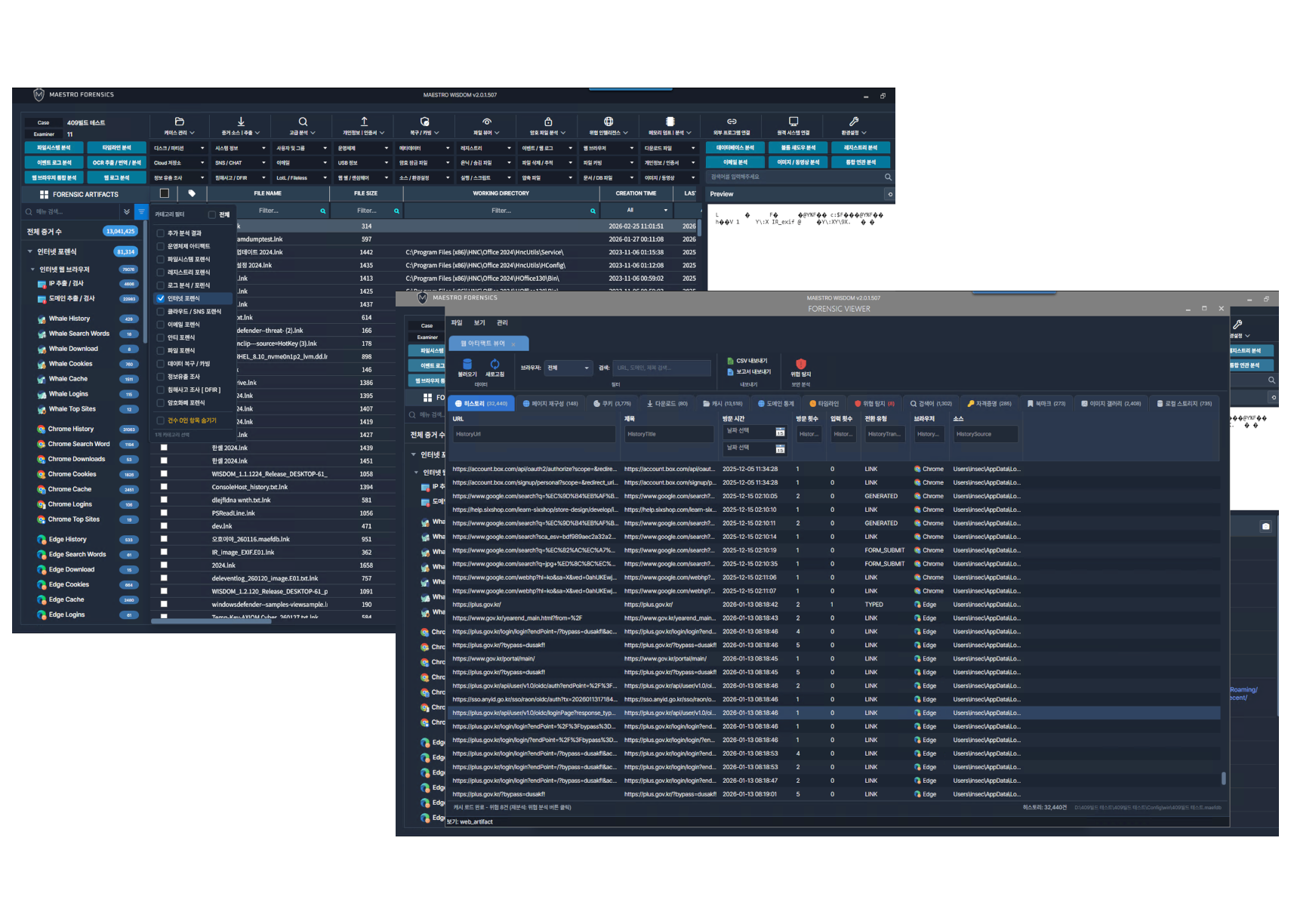Image resolution: width=1291 pixels, height=924 pixels.
Task: Open USB 정보 dropdown
Action: click(363, 163)
